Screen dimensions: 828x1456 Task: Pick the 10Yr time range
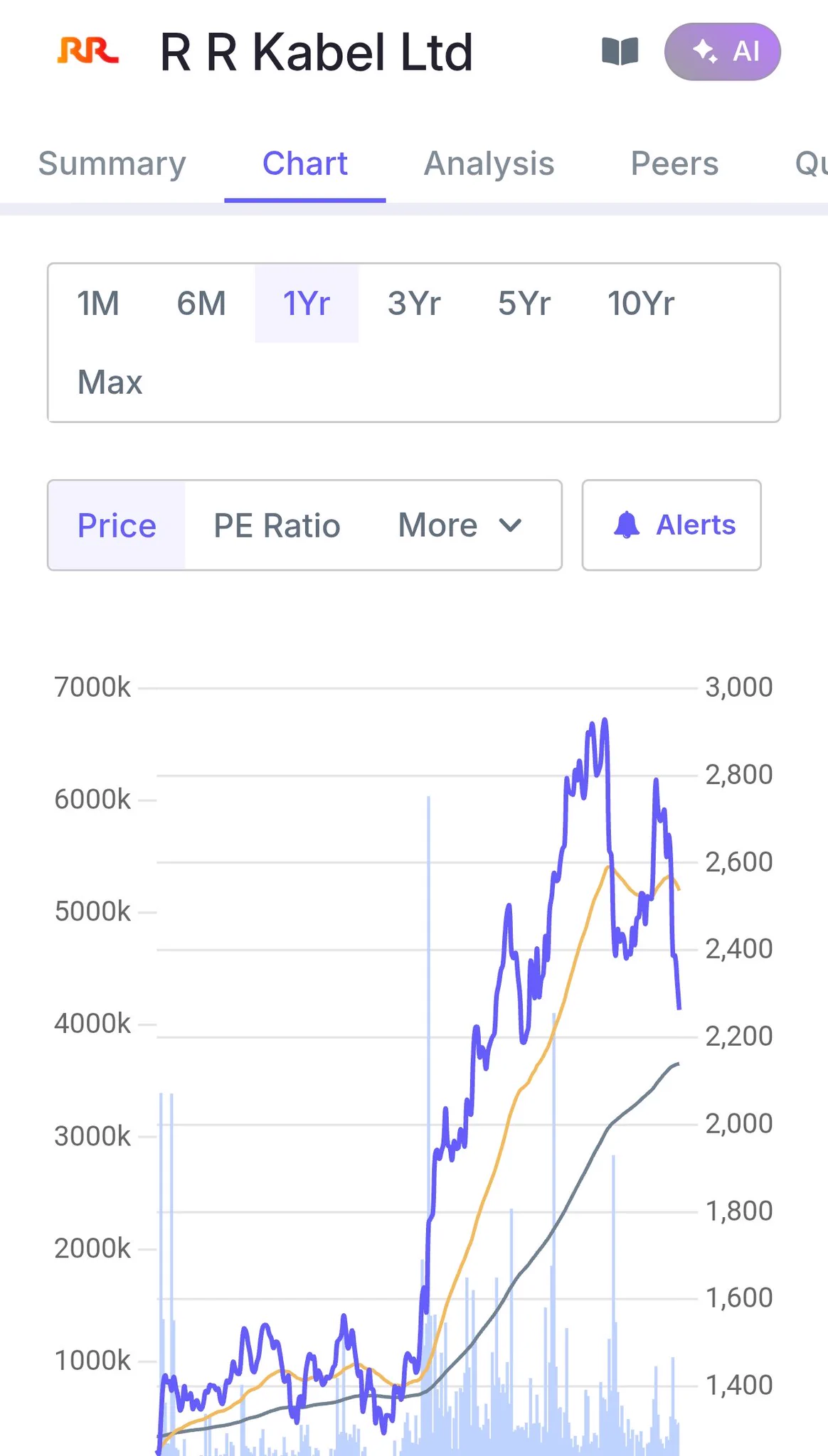[x=641, y=304]
